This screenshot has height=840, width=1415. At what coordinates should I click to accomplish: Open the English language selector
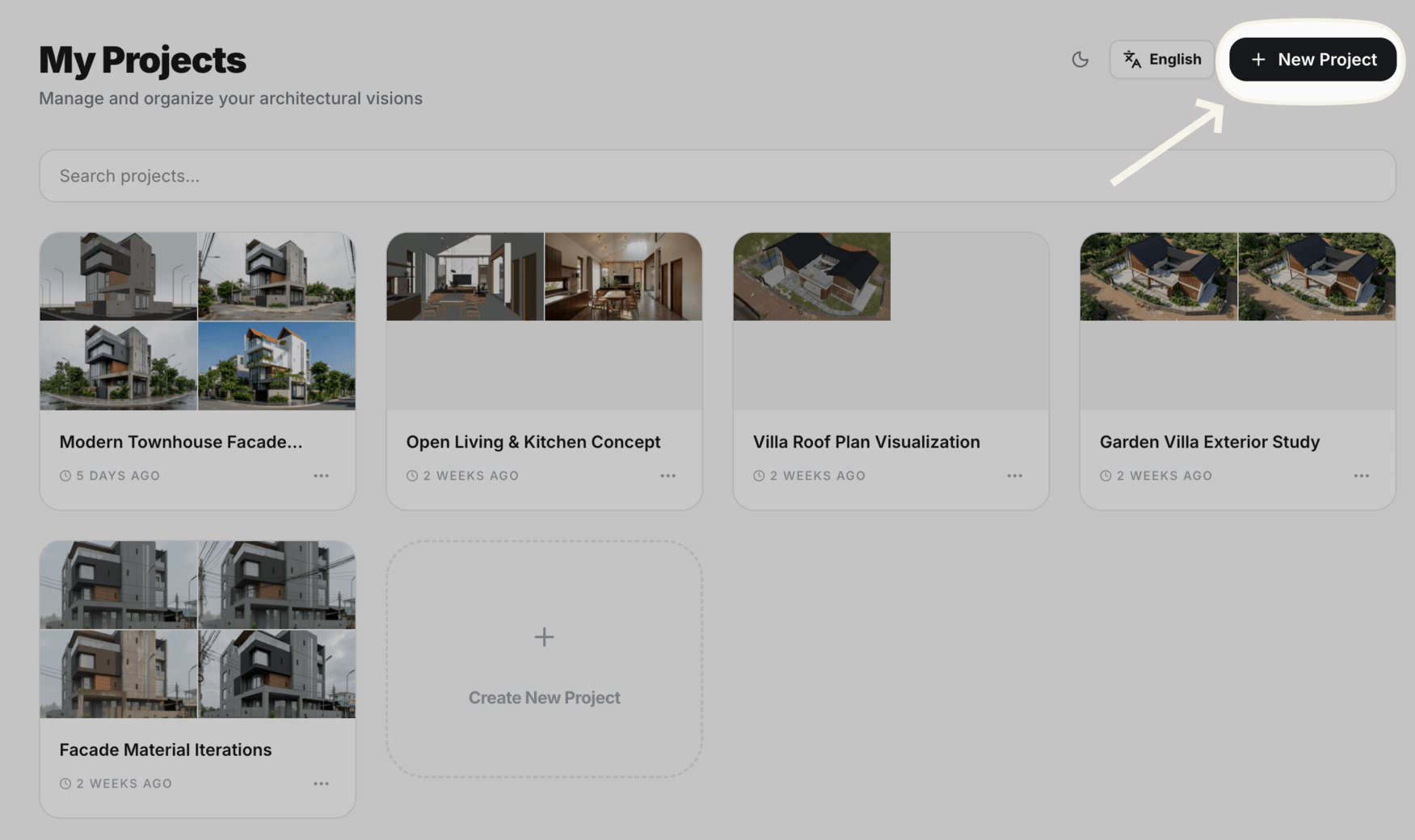tap(1161, 59)
